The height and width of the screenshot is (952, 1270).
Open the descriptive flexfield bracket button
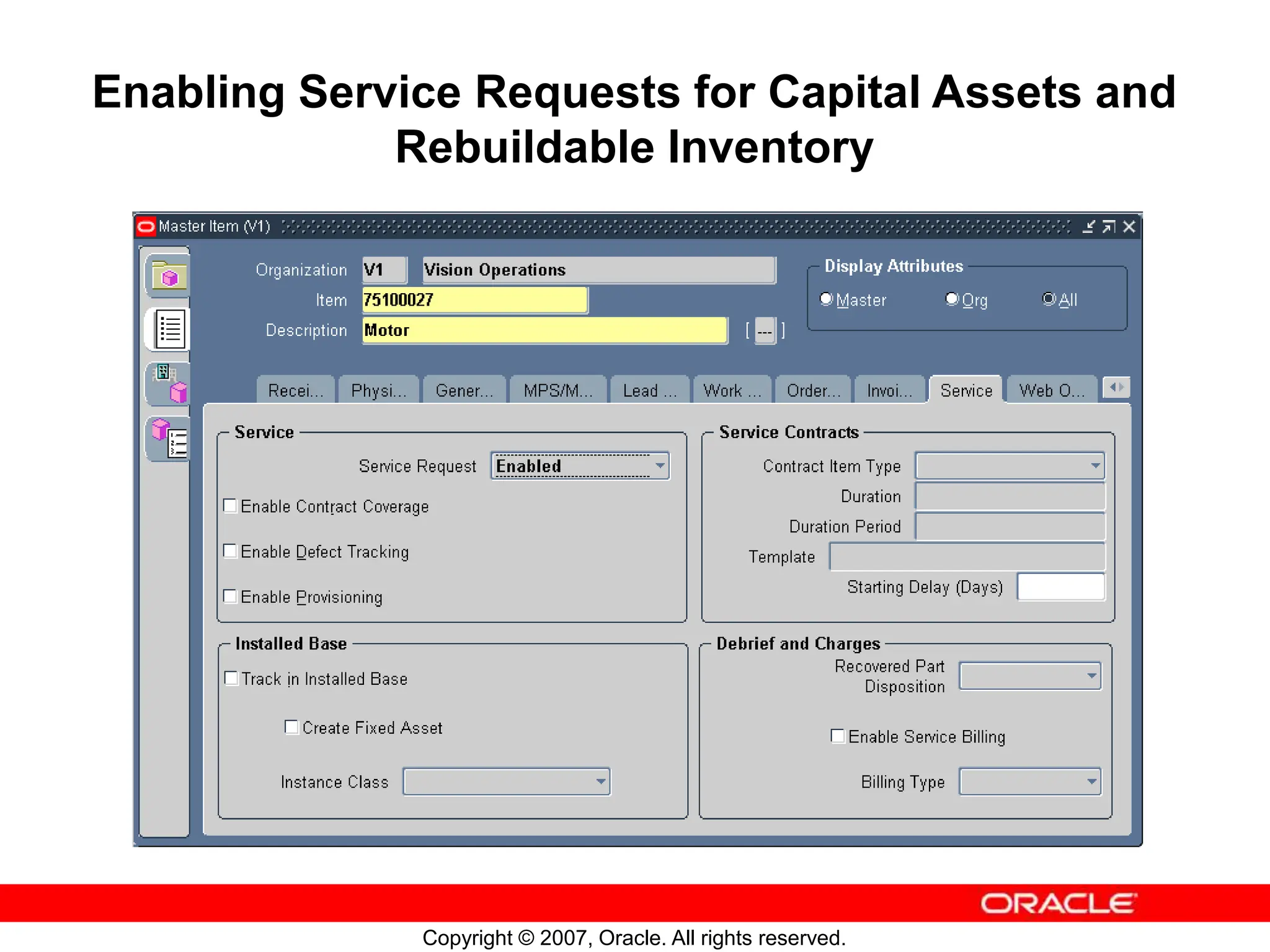(x=765, y=331)
